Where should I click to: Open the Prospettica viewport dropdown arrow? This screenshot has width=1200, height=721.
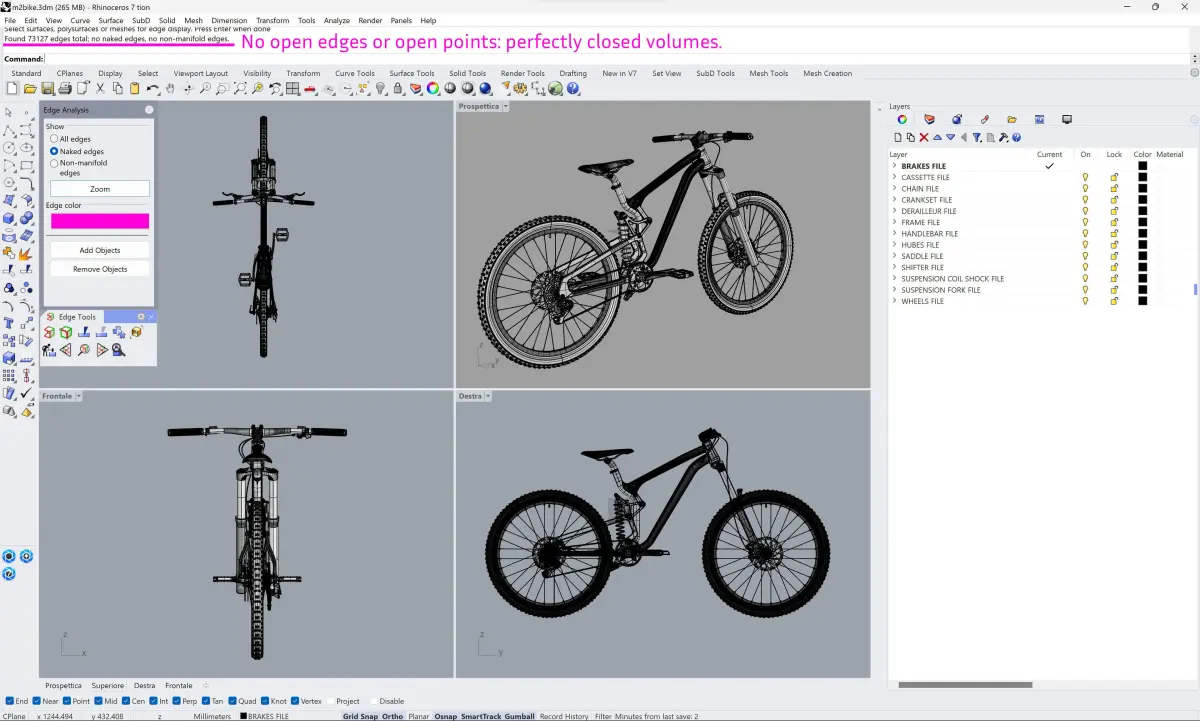(506, 106)
